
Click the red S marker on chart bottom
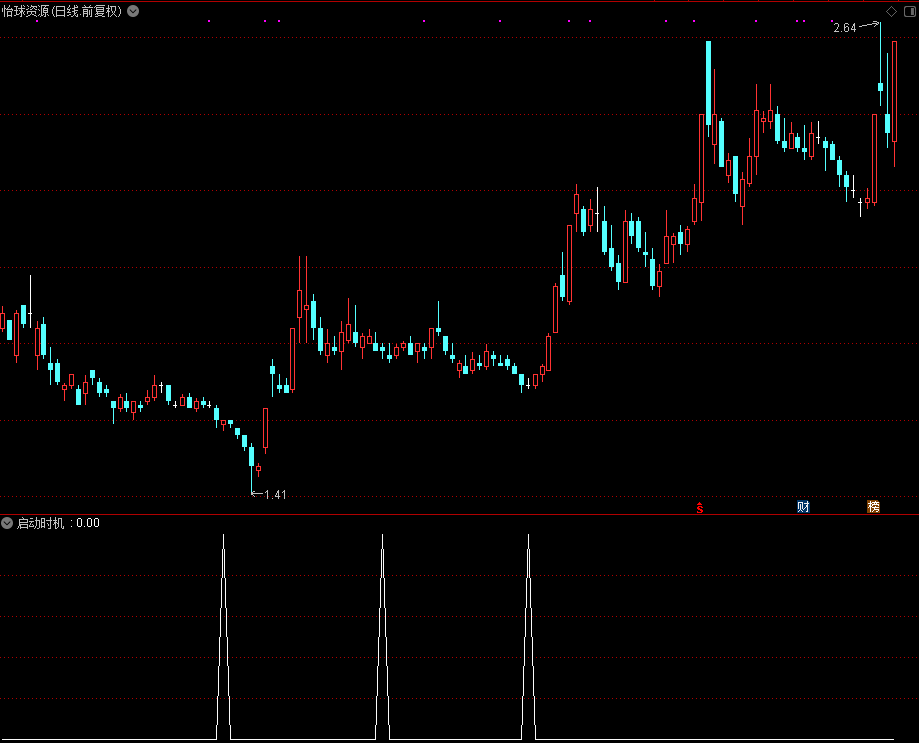click(700, 507)
